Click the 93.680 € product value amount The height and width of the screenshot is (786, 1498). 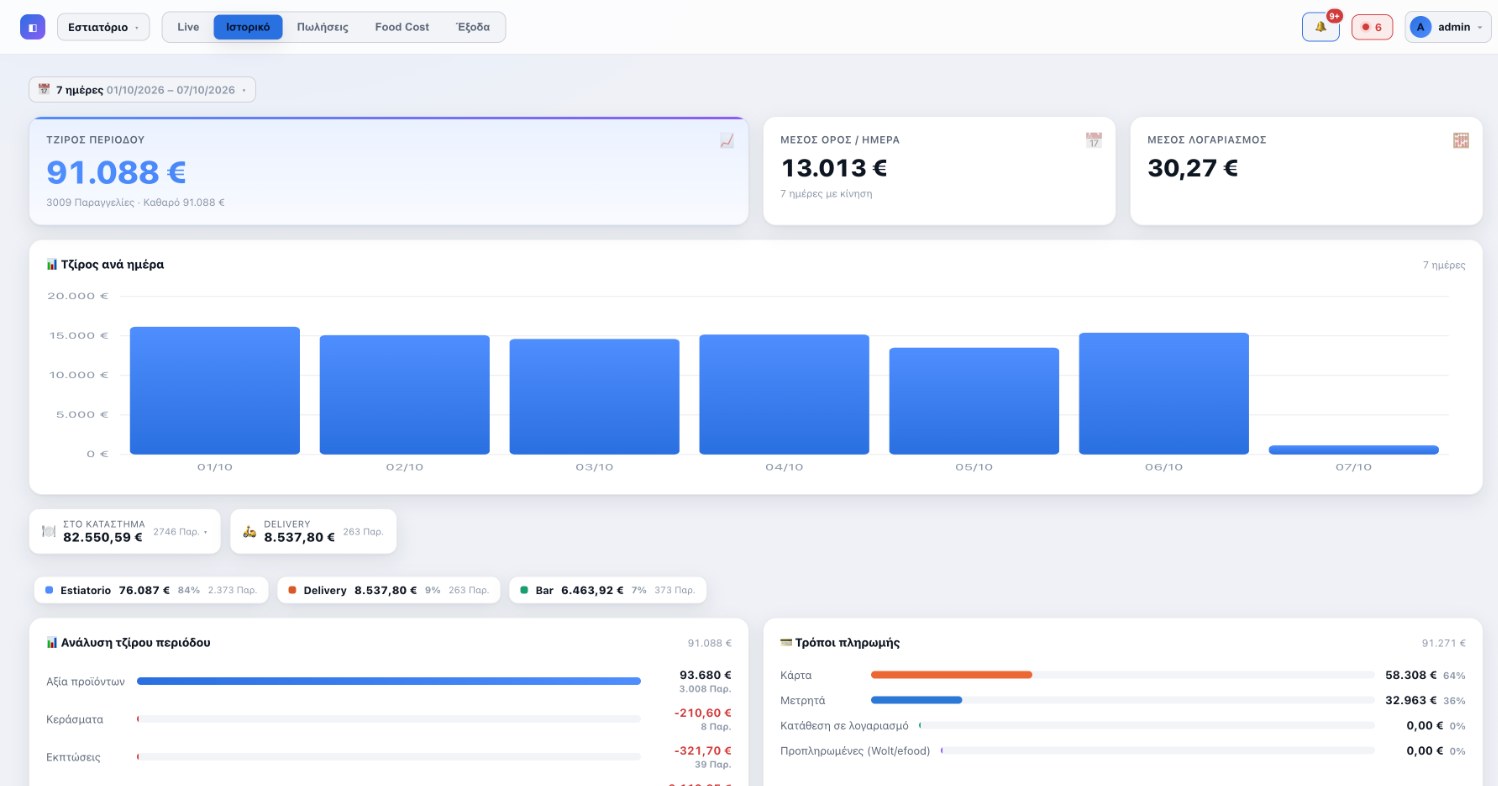[706, 675]
